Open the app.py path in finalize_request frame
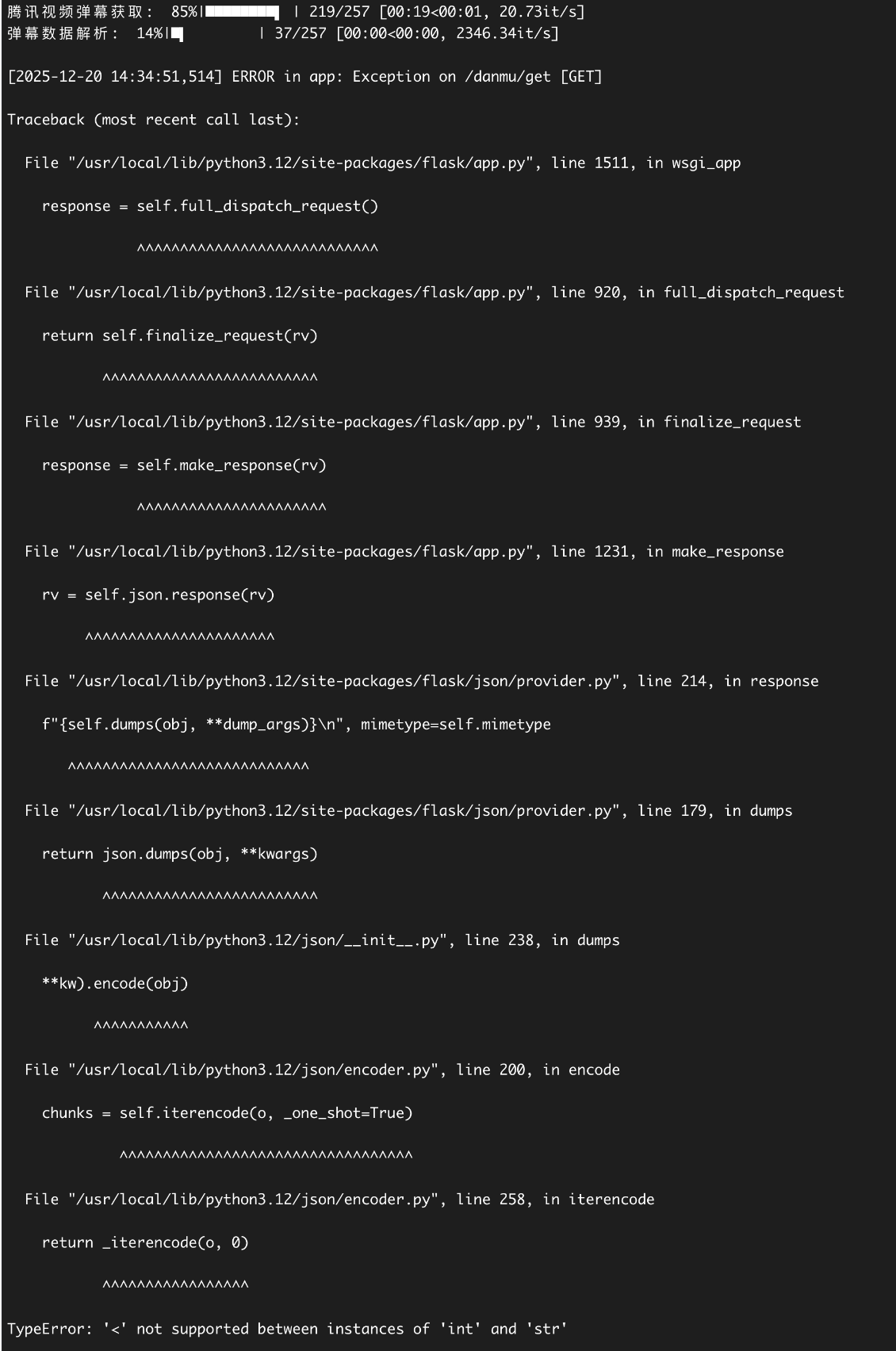This screenshot has width=896, height=1351. point(297,423)
